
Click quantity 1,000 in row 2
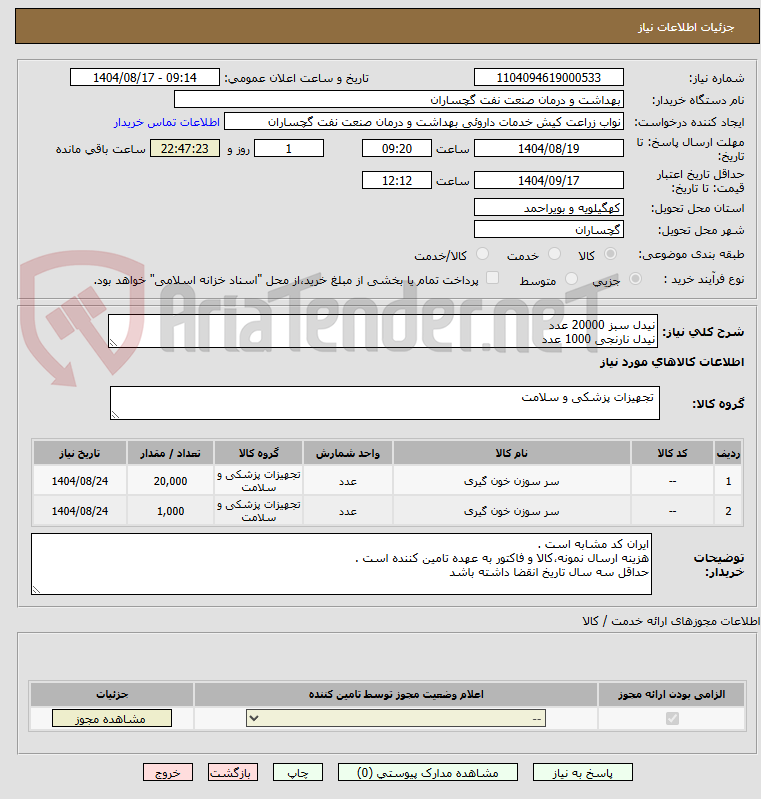pos(171,511)
